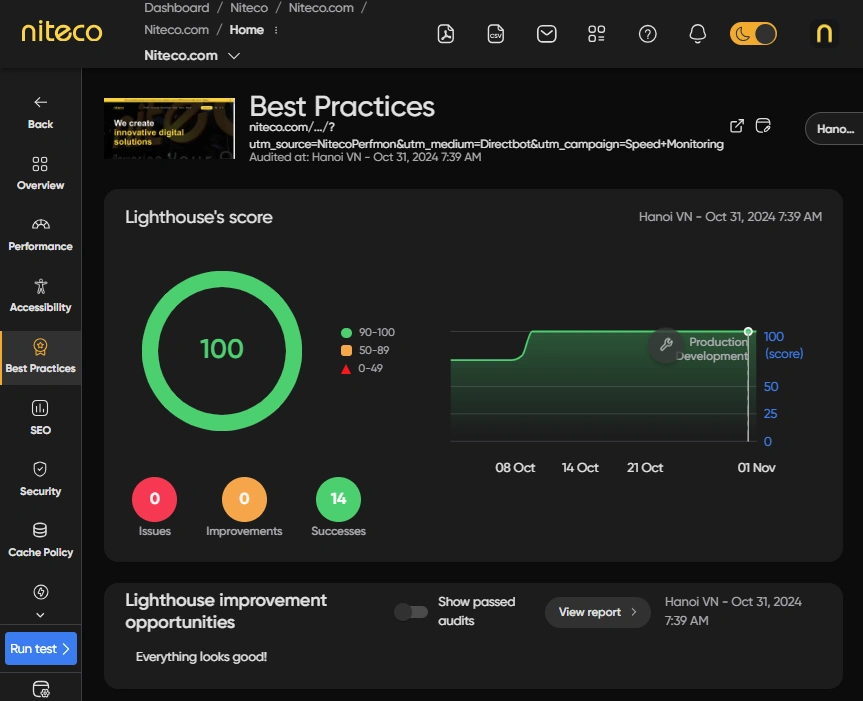Click the 90-100 green legend dot
Image resolution: width=863 pixels, height=701 pixels.
click(x=346, y=332)
